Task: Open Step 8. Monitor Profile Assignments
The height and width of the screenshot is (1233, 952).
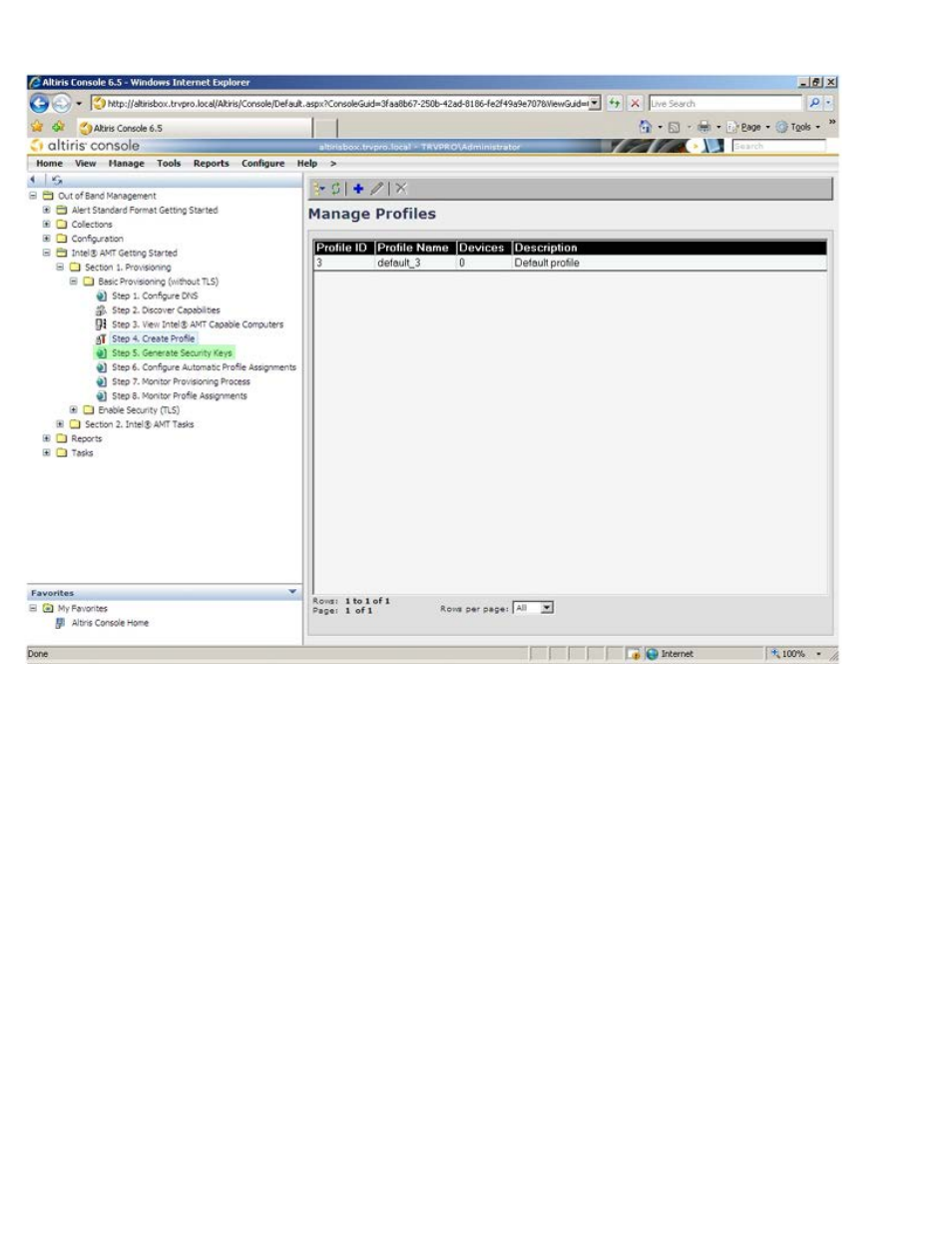Action: click(180, 396)
